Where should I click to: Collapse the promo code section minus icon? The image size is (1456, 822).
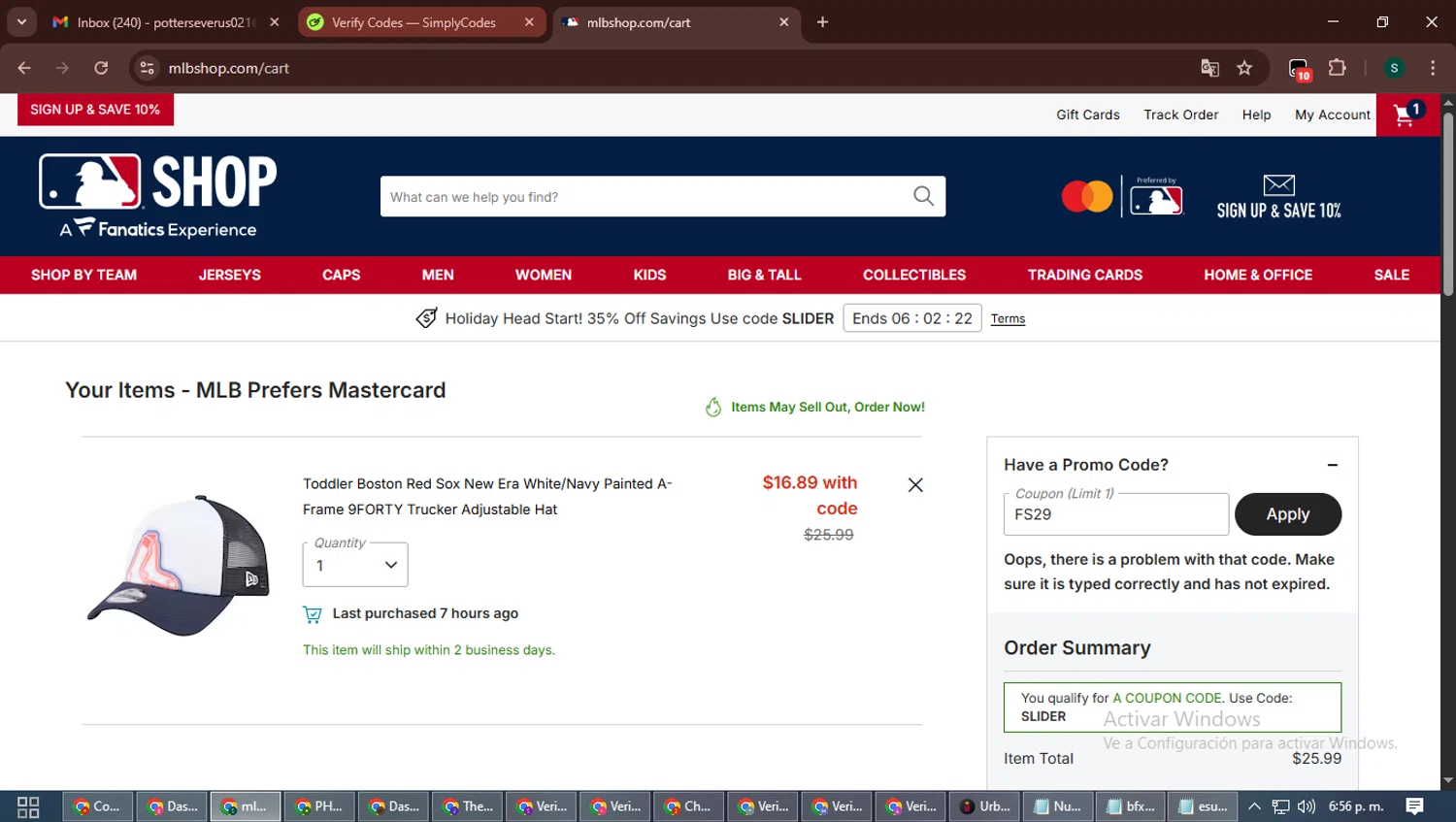[1333, 465]
